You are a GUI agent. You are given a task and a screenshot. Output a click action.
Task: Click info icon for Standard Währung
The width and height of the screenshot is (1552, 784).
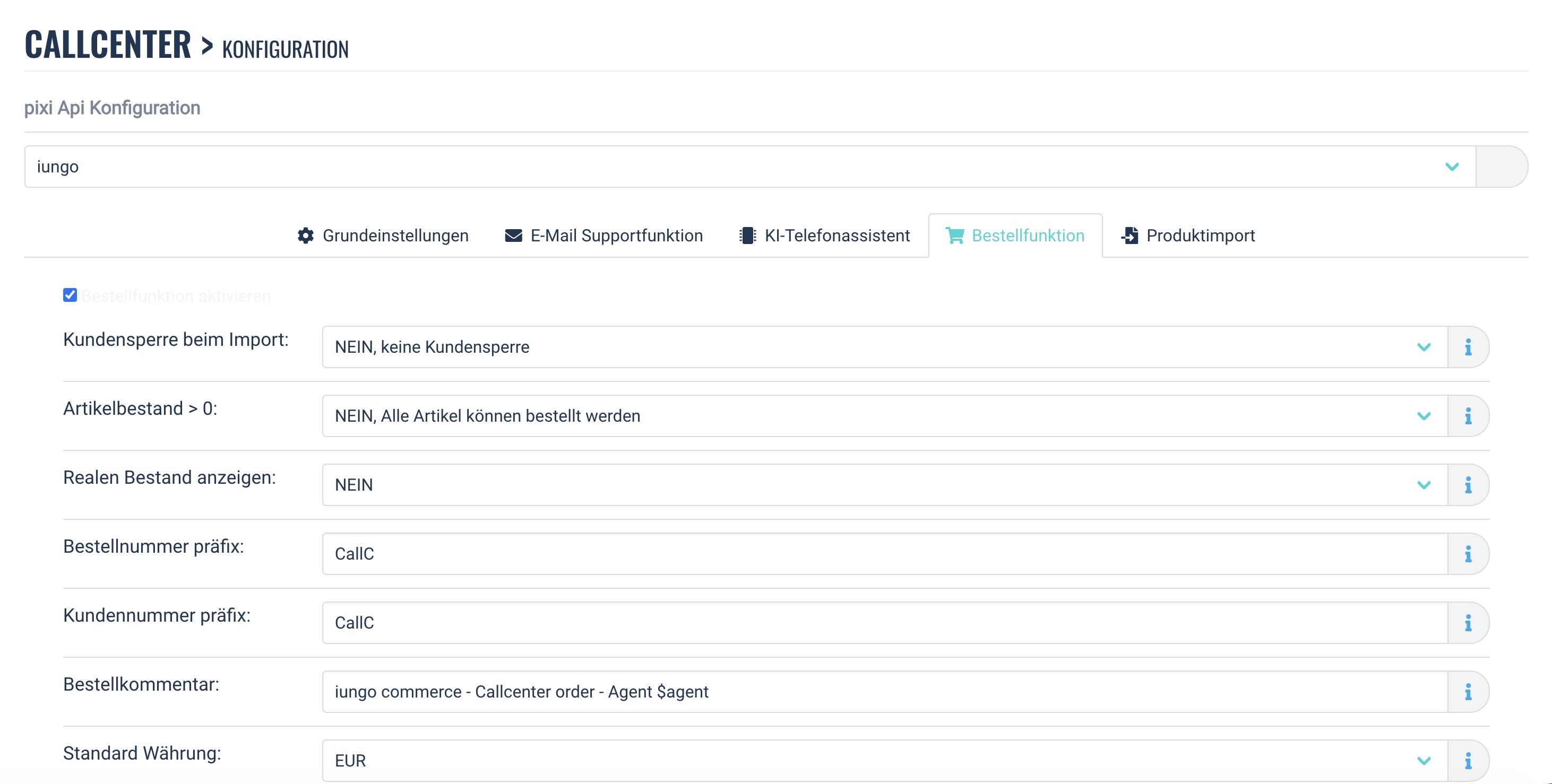tap(1468, 761)
